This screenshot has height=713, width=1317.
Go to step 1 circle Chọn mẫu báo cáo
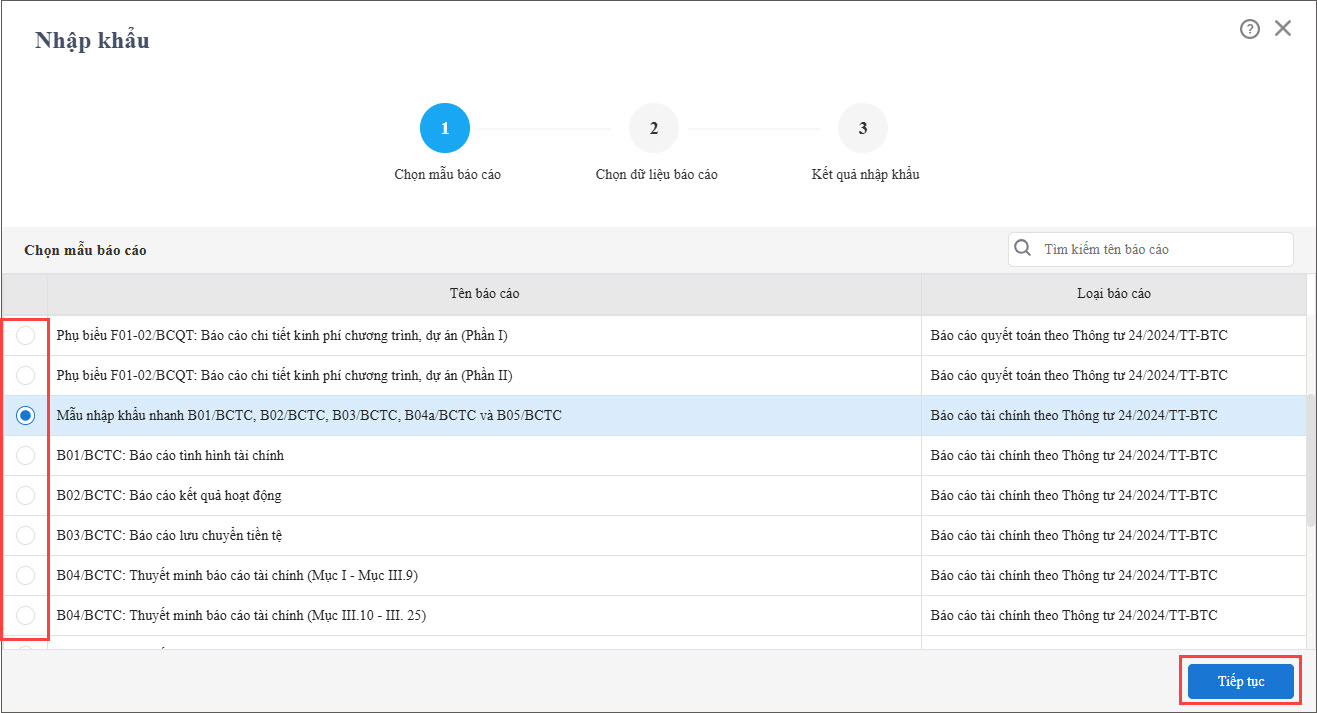tap(445, 128)
